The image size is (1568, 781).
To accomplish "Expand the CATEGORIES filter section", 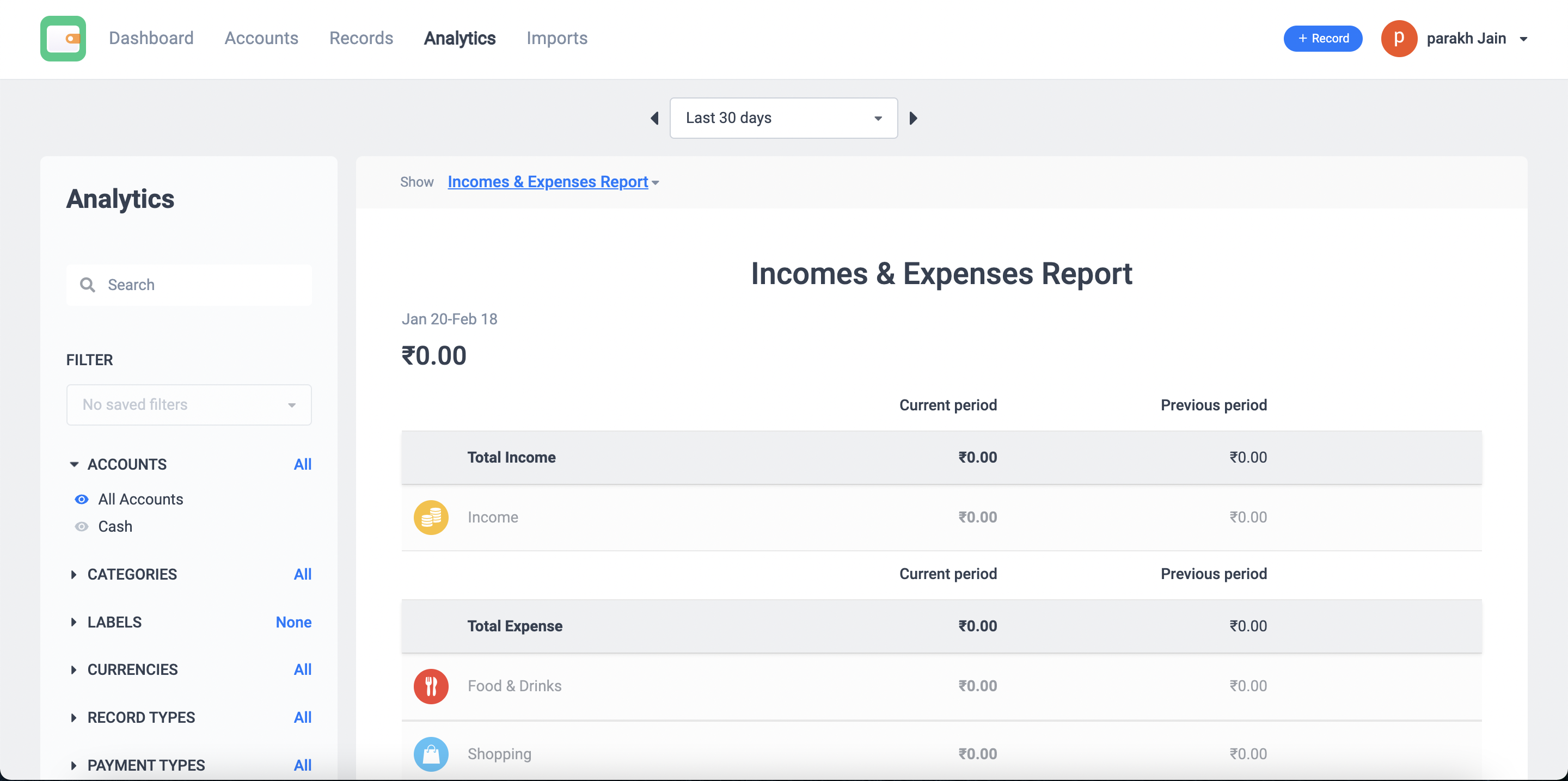I will tap(73, 574).
